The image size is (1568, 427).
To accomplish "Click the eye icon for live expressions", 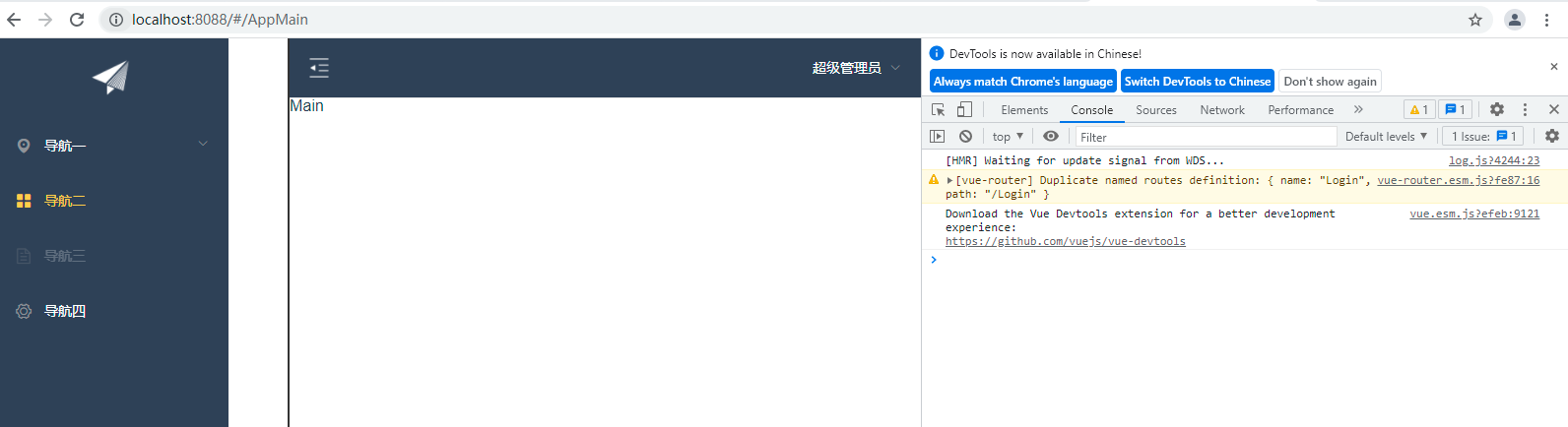I will tap(1051, 137).
